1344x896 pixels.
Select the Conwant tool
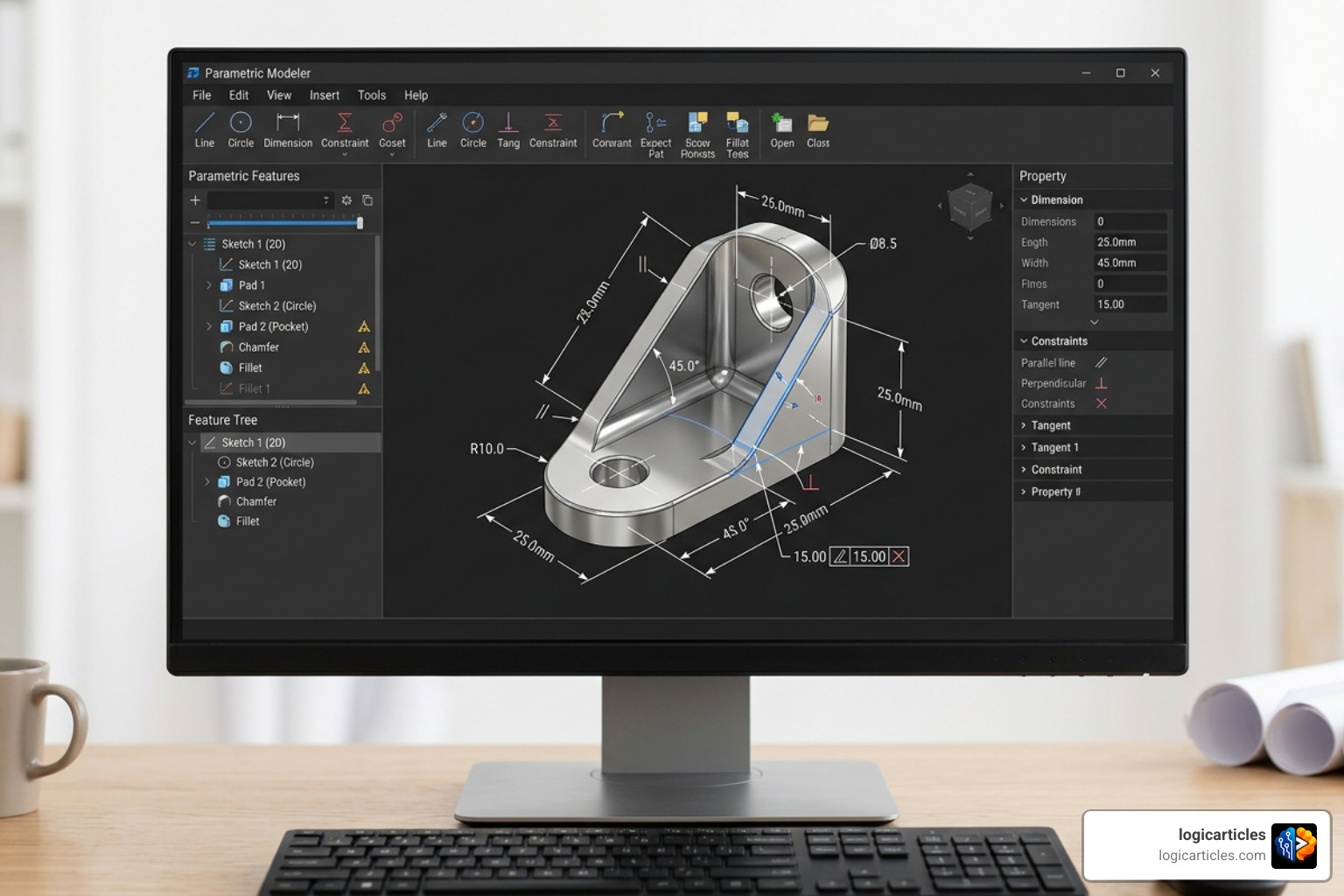(x=612, y=130)
